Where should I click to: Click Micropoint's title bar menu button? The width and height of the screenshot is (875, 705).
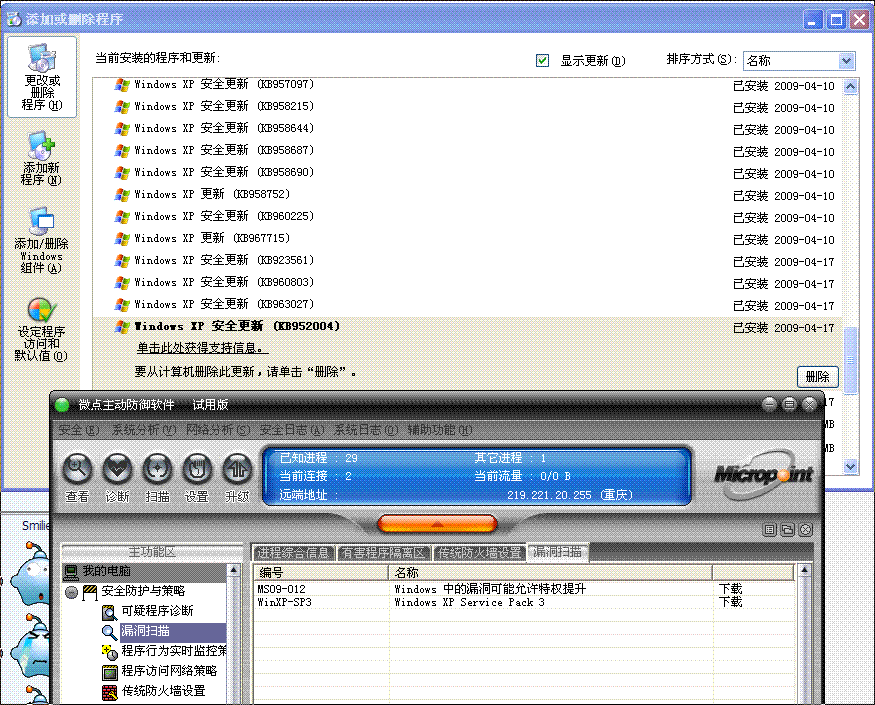point(789,404)
